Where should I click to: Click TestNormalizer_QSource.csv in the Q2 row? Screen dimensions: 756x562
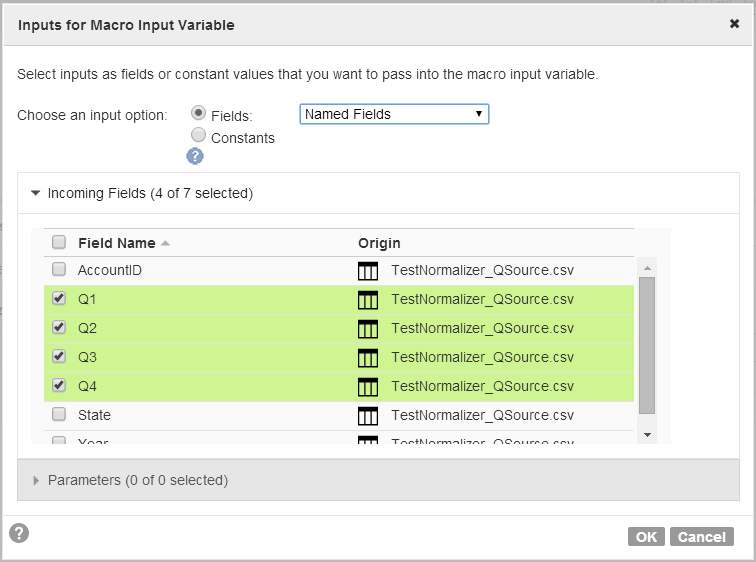(483, 328)
